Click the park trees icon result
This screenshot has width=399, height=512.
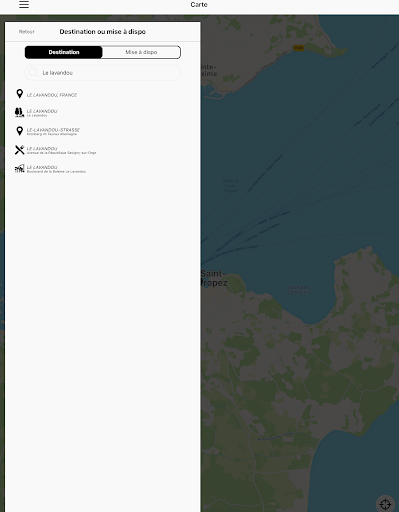[x=19, y=112]
